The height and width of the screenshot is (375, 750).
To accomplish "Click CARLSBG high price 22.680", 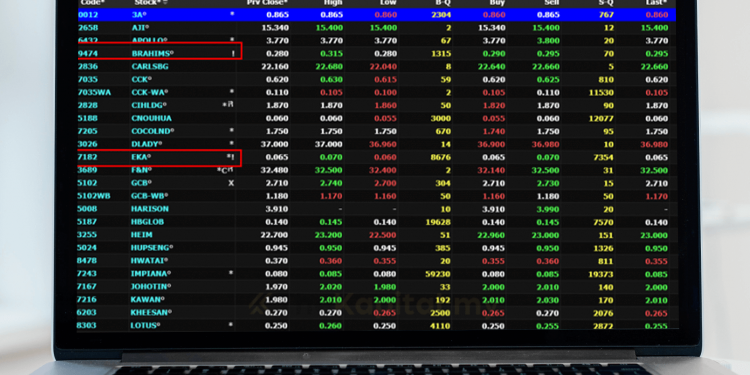I will tap(329, 66).
